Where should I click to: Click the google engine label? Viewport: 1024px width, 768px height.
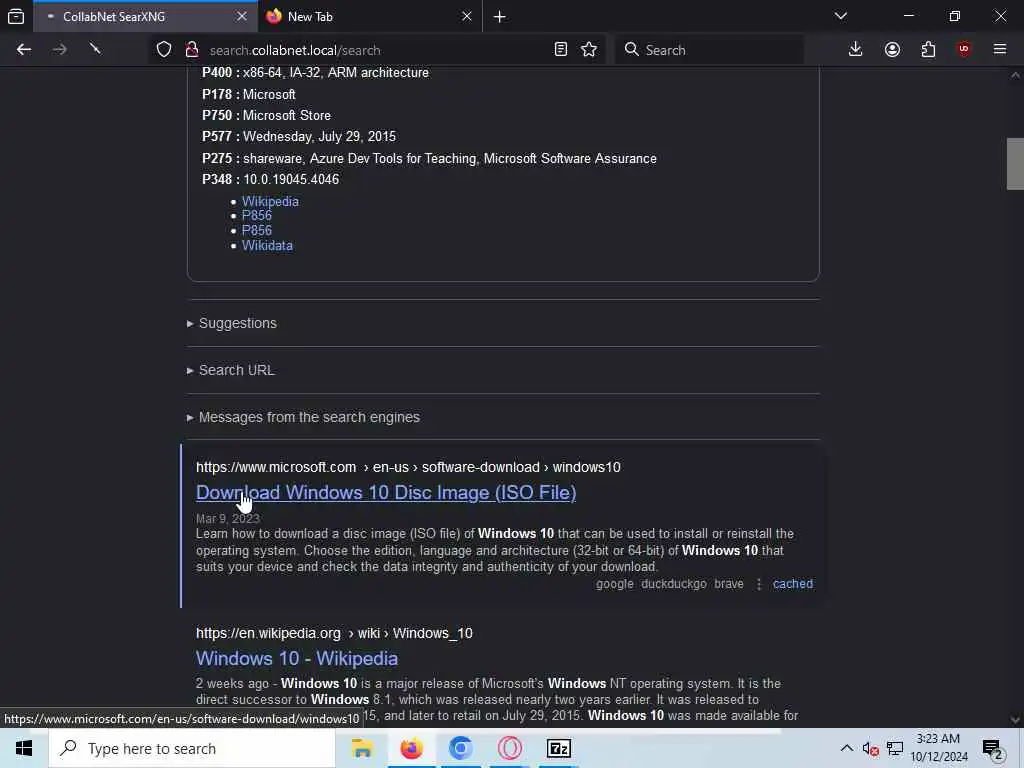point(615,584)
